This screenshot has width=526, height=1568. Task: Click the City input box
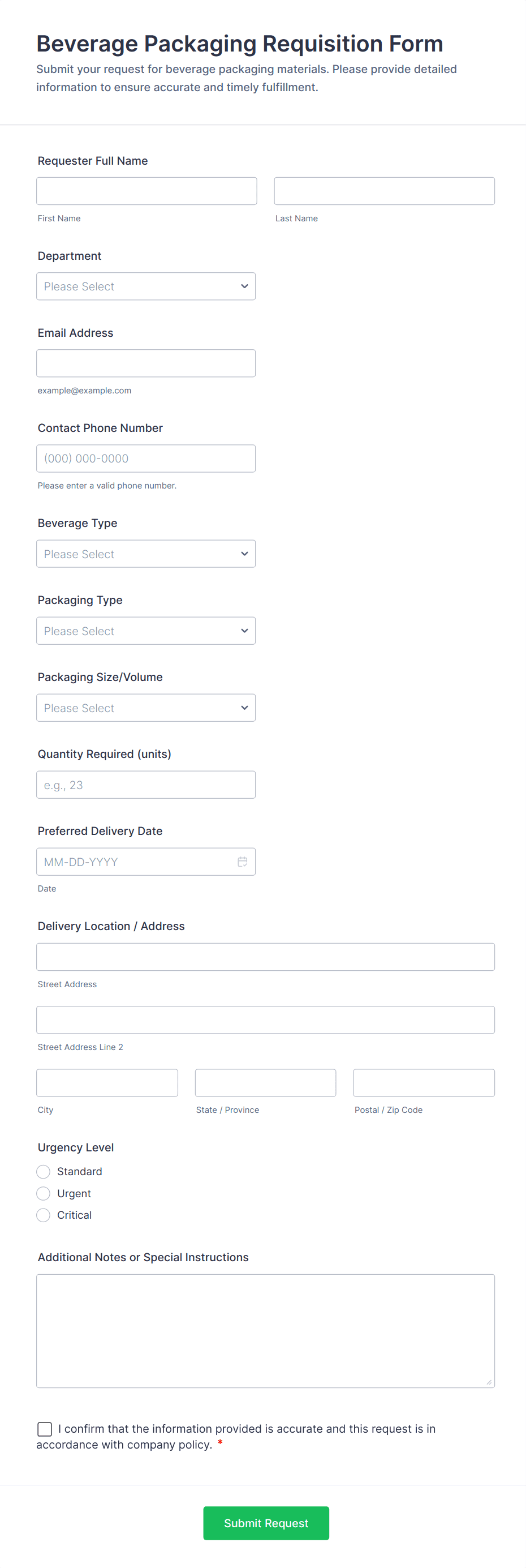point(107,1083)
